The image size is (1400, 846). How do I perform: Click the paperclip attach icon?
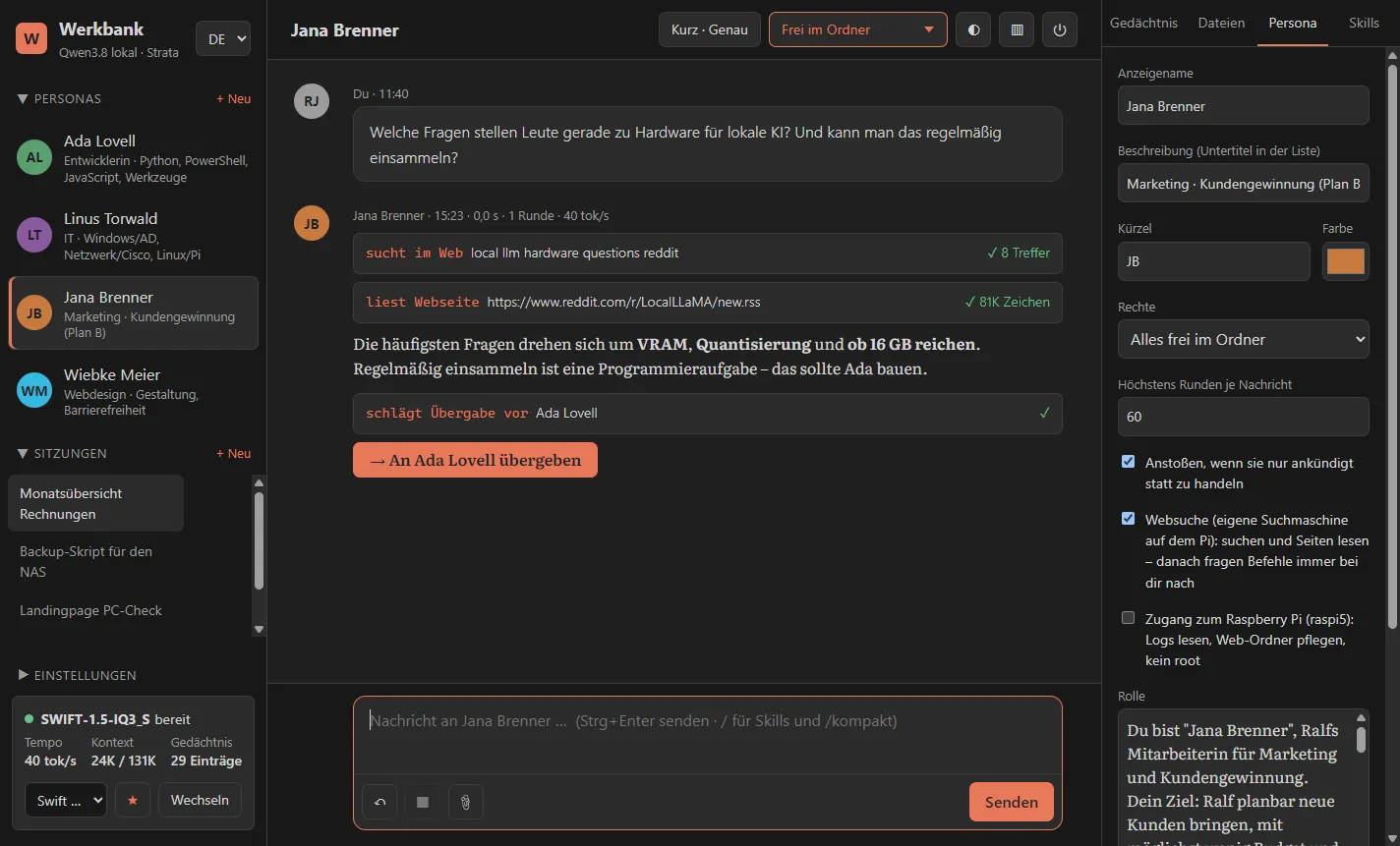pos(466,802)
